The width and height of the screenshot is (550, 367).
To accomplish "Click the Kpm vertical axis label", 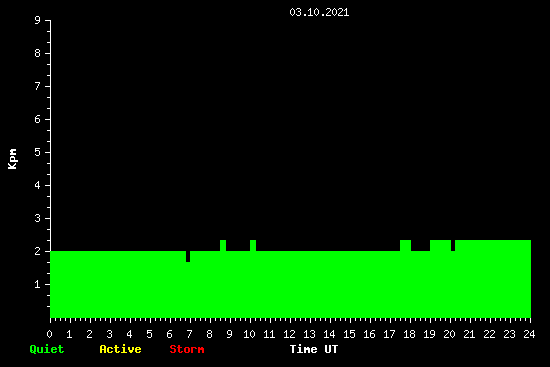I will click(x=13, y=159).
